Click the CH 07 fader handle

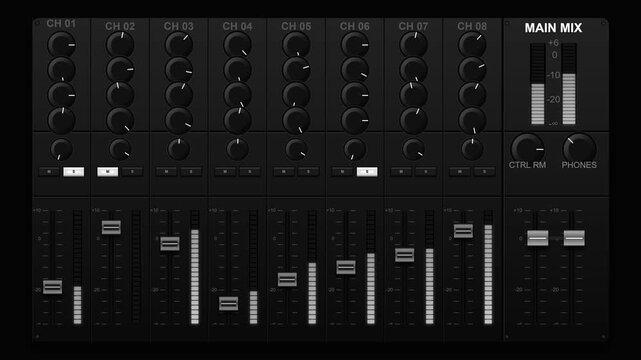tap(405, 255)
